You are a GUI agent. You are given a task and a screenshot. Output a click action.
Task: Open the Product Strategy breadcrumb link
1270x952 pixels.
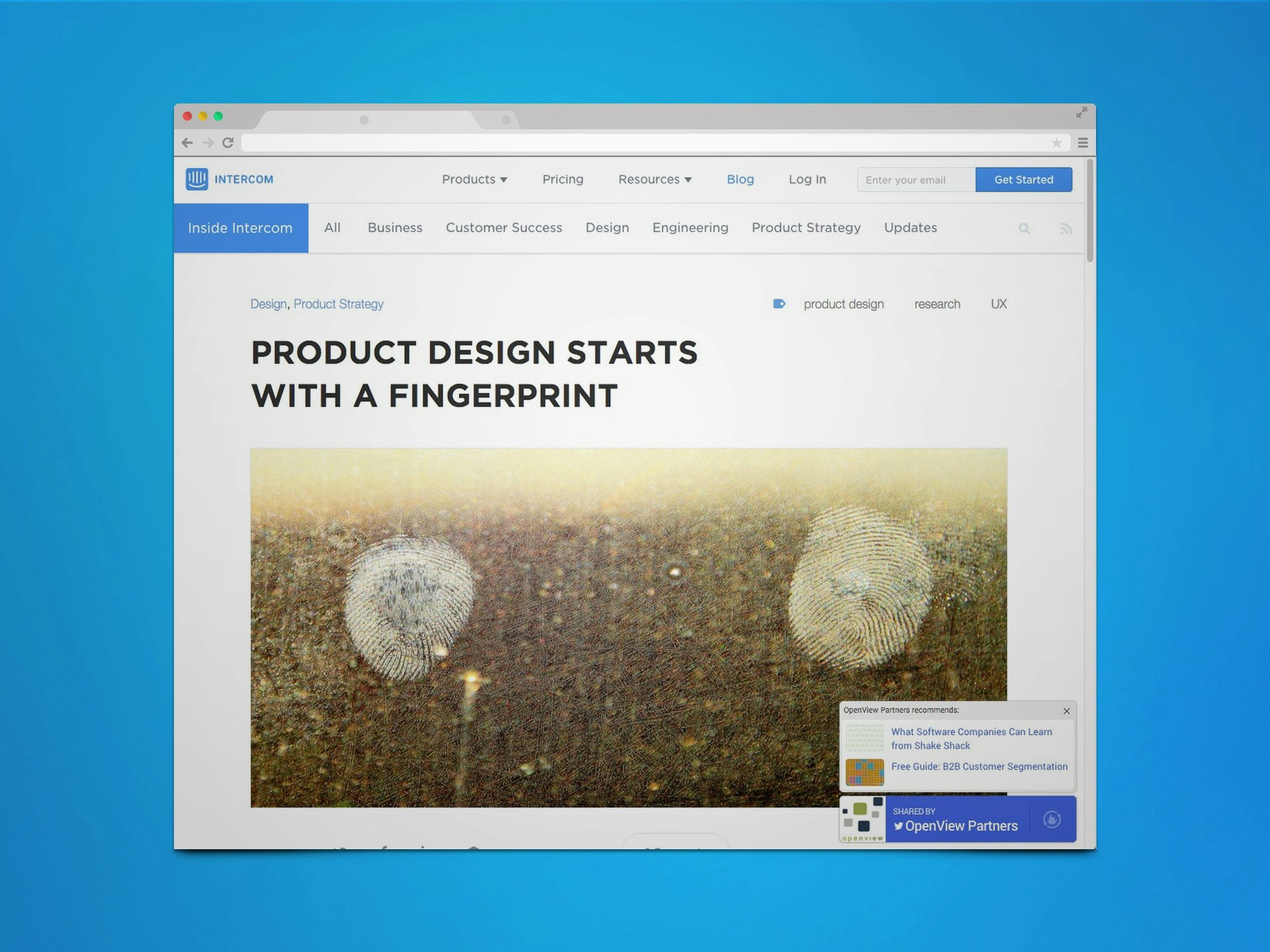pos(338,304)
